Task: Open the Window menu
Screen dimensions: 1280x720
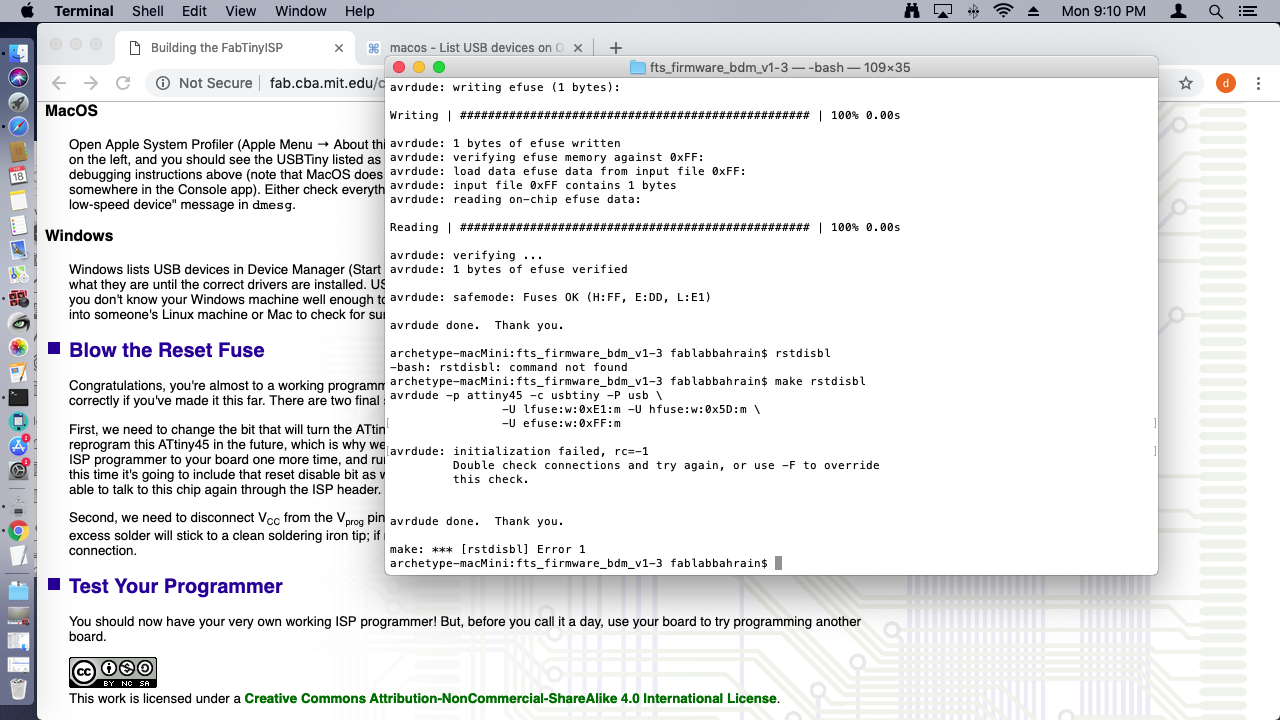Action: (x=300, y=11)
